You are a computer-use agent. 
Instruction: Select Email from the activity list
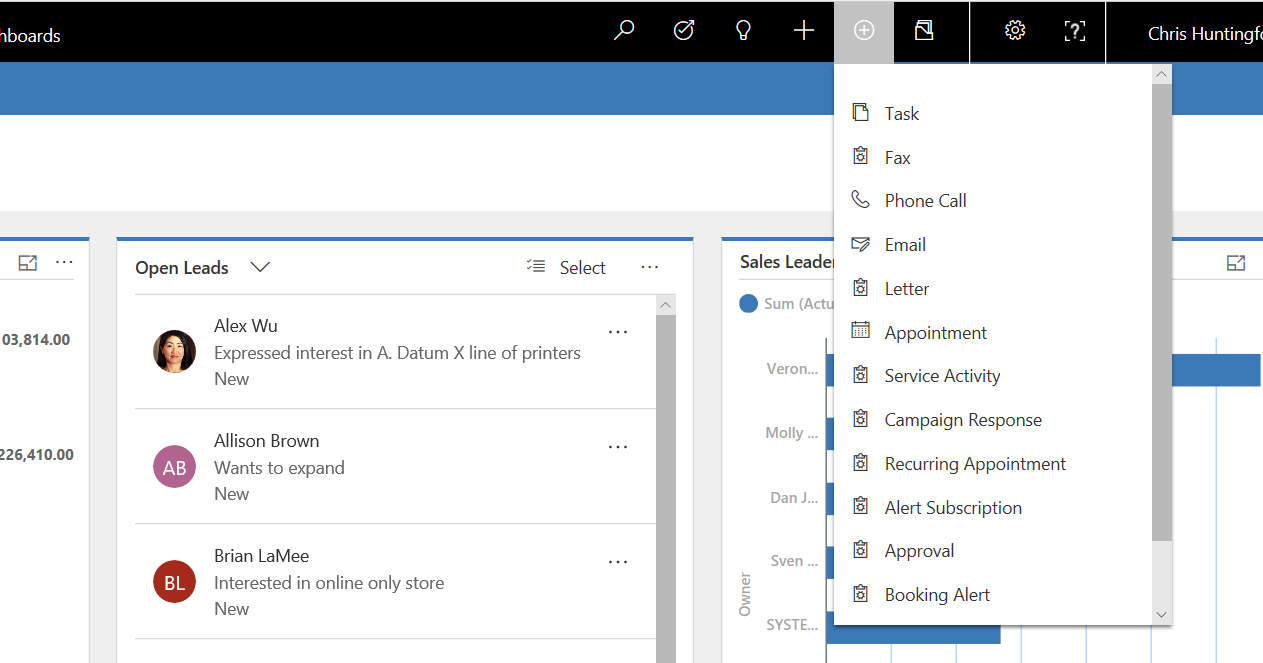[x=905, y=245]
